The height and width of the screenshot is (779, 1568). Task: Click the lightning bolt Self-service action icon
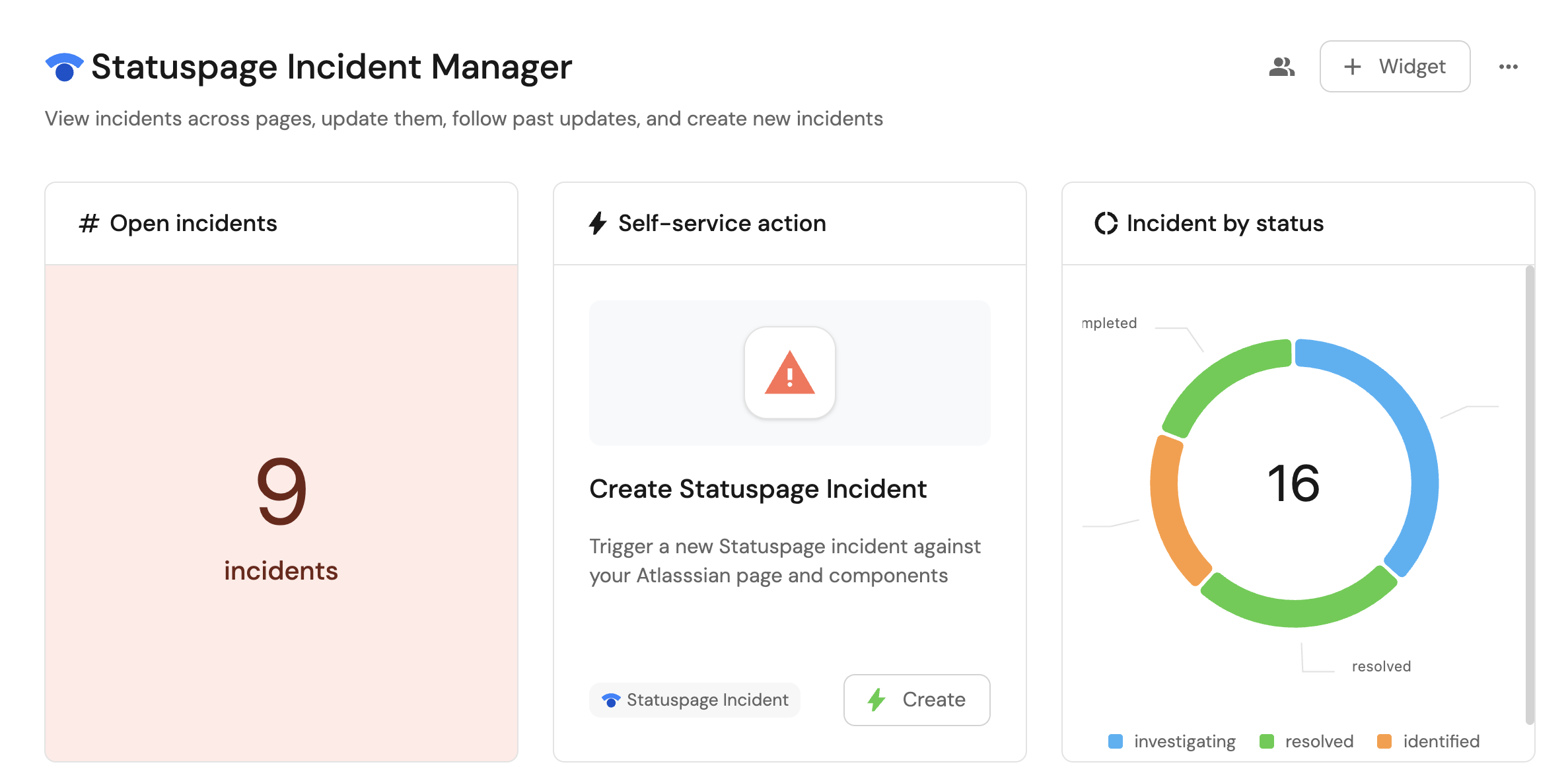[x=598, y=224]
